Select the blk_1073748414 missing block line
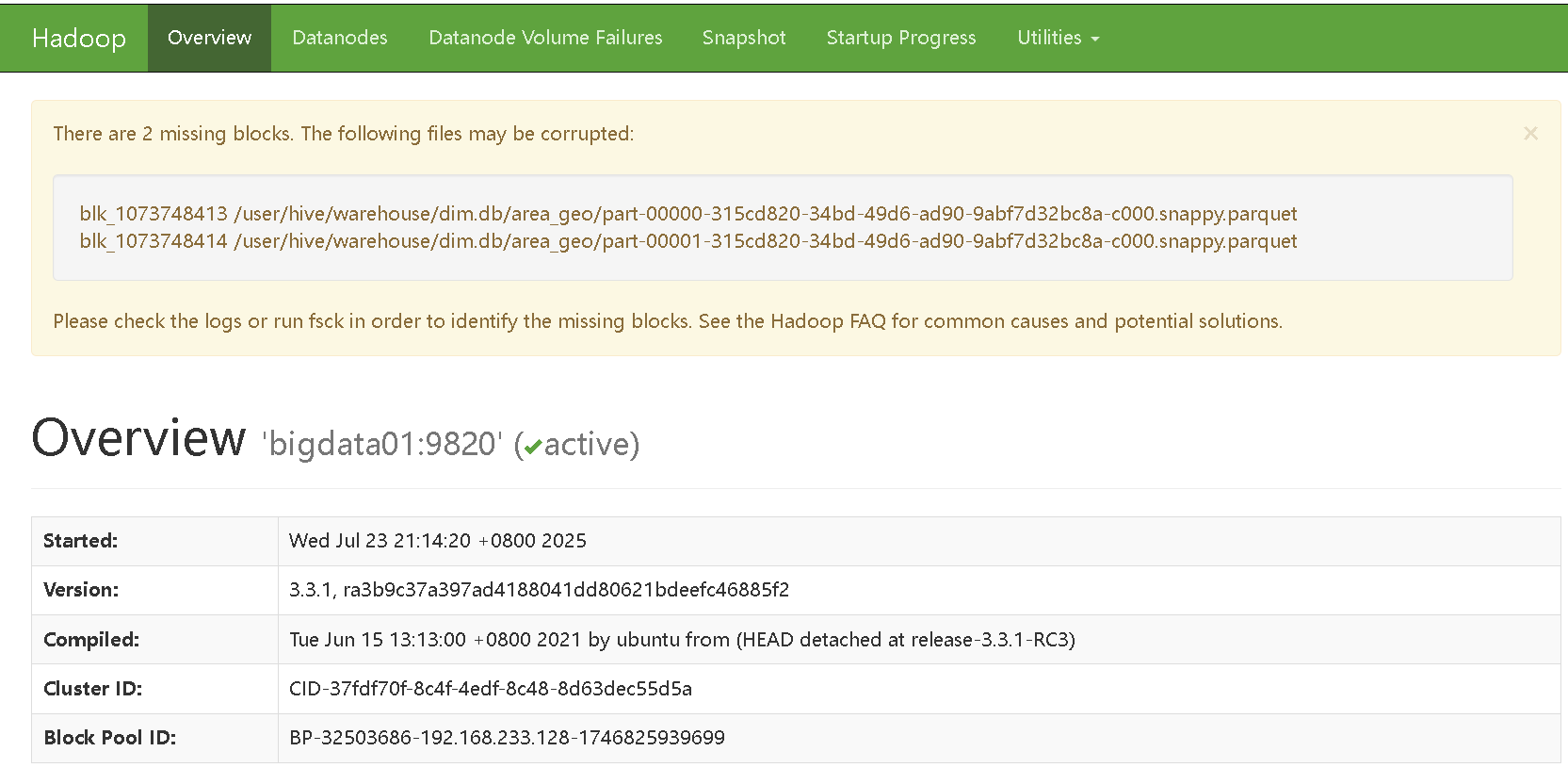The image size is (1568, 784). tap(688, 241)
